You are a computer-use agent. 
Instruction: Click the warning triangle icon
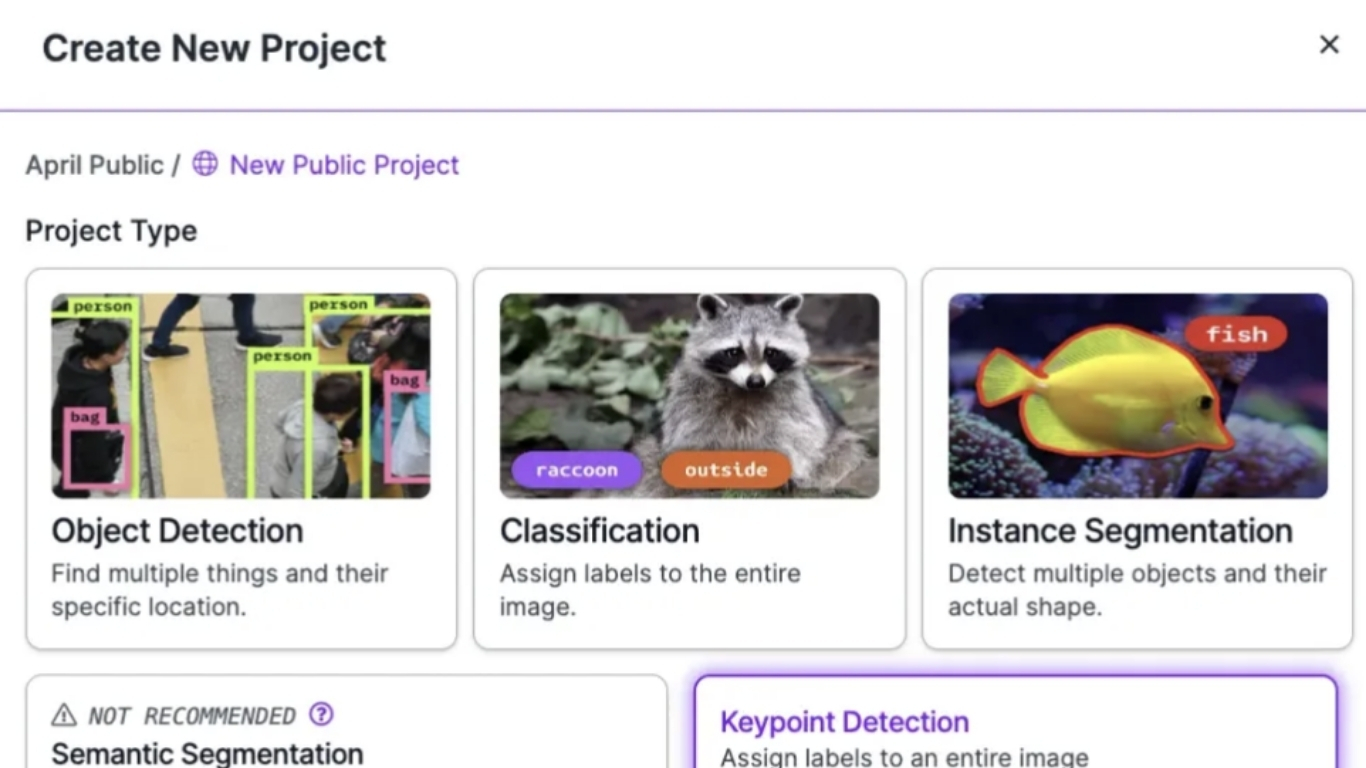tap(64, 715)
